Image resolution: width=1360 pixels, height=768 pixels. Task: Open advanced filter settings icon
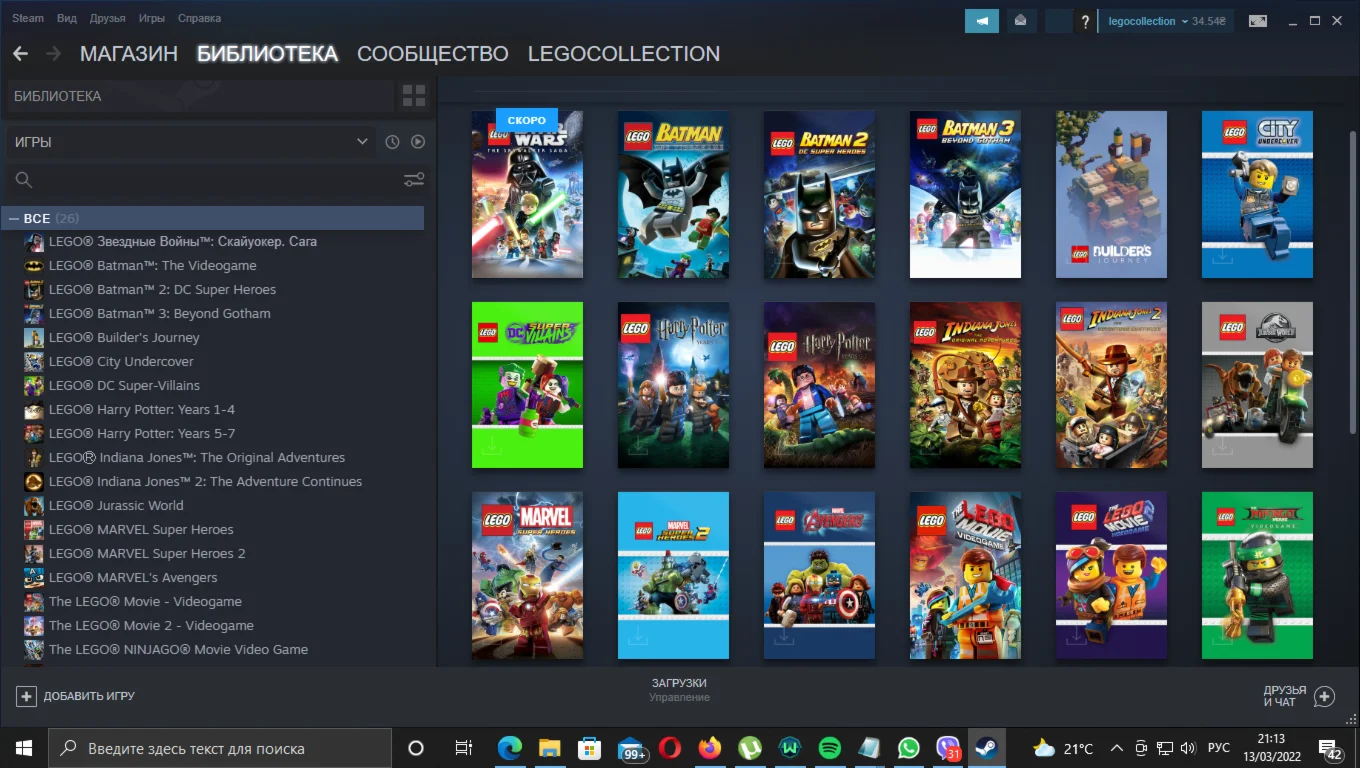pos(413,180)
